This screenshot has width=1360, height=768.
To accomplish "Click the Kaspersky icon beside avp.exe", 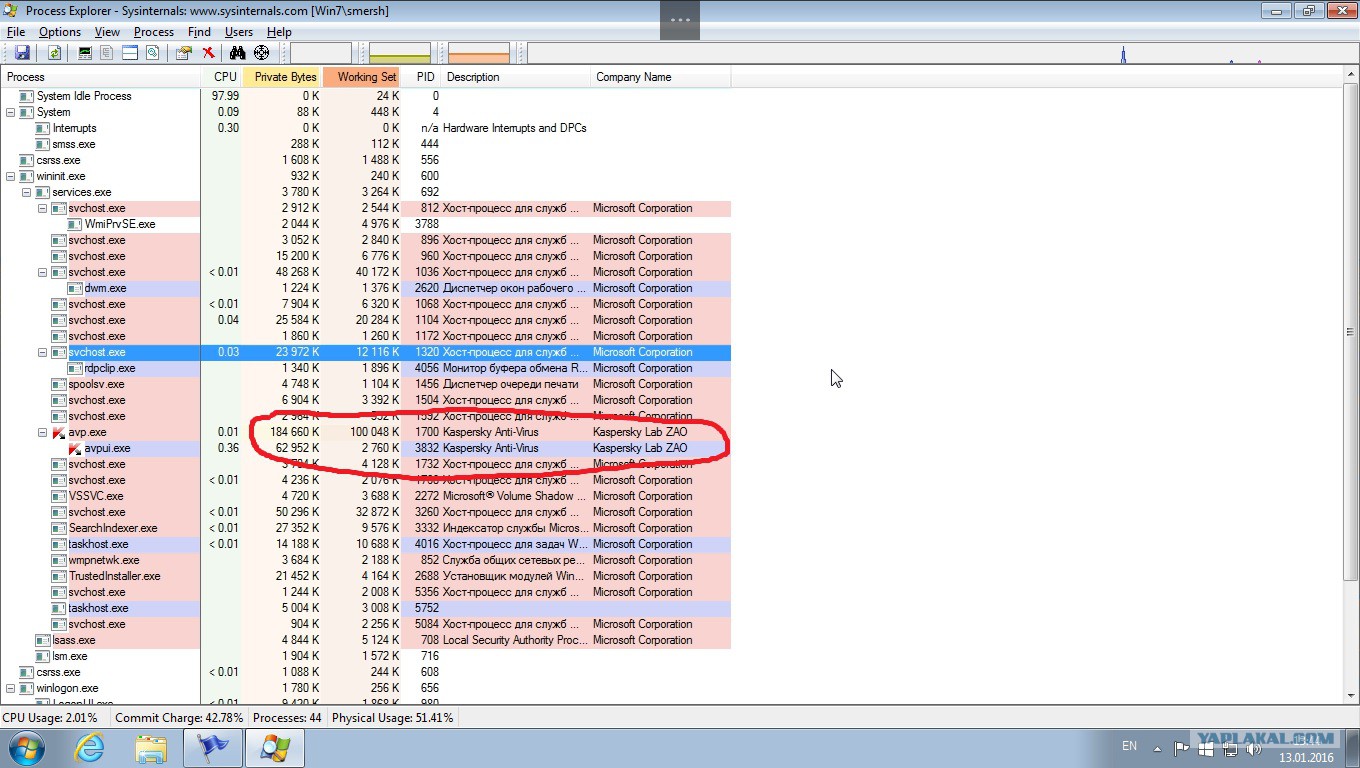I will point(58,432).
